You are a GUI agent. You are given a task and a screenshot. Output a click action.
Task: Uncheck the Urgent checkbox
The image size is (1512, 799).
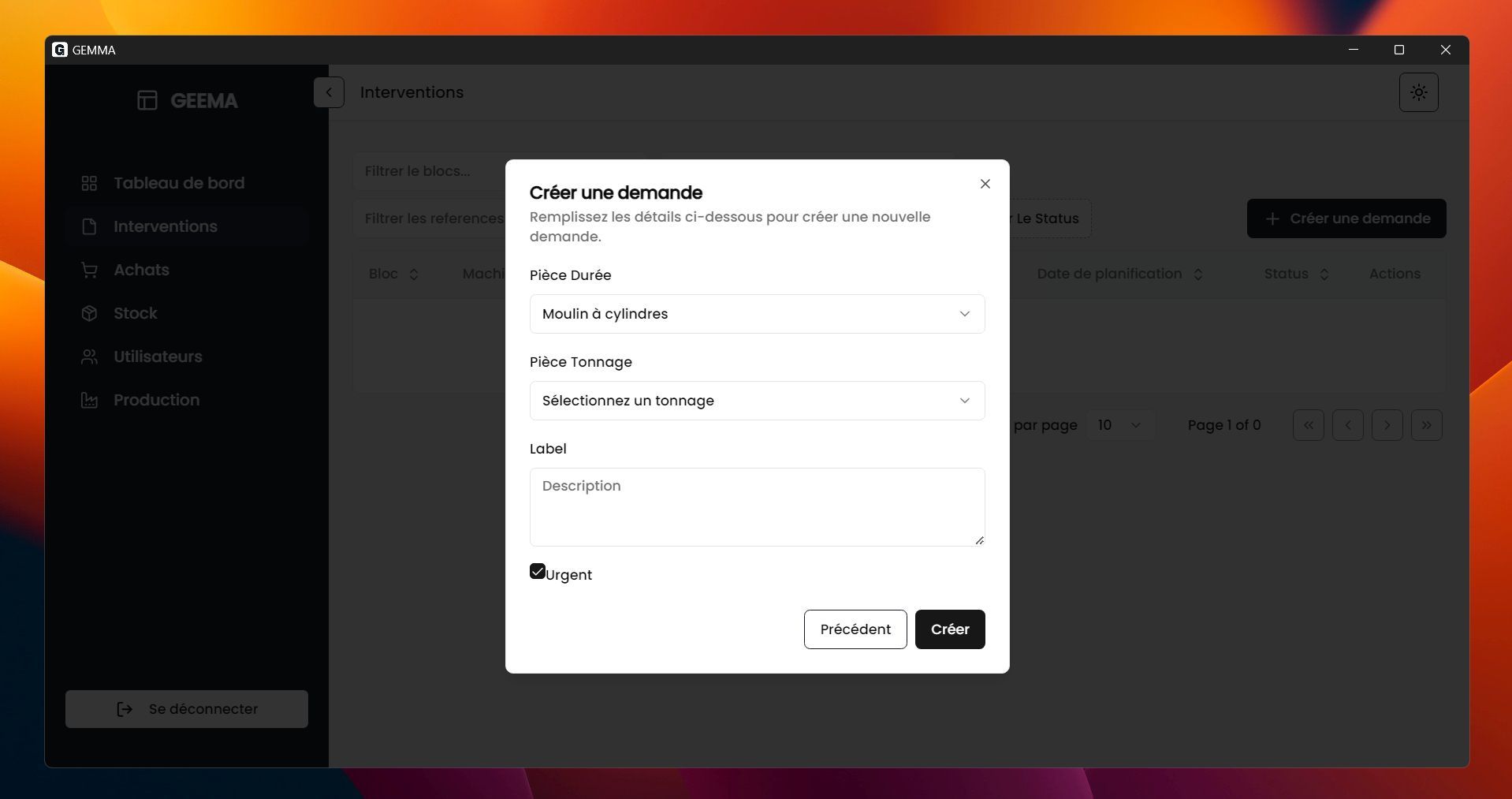538,572
